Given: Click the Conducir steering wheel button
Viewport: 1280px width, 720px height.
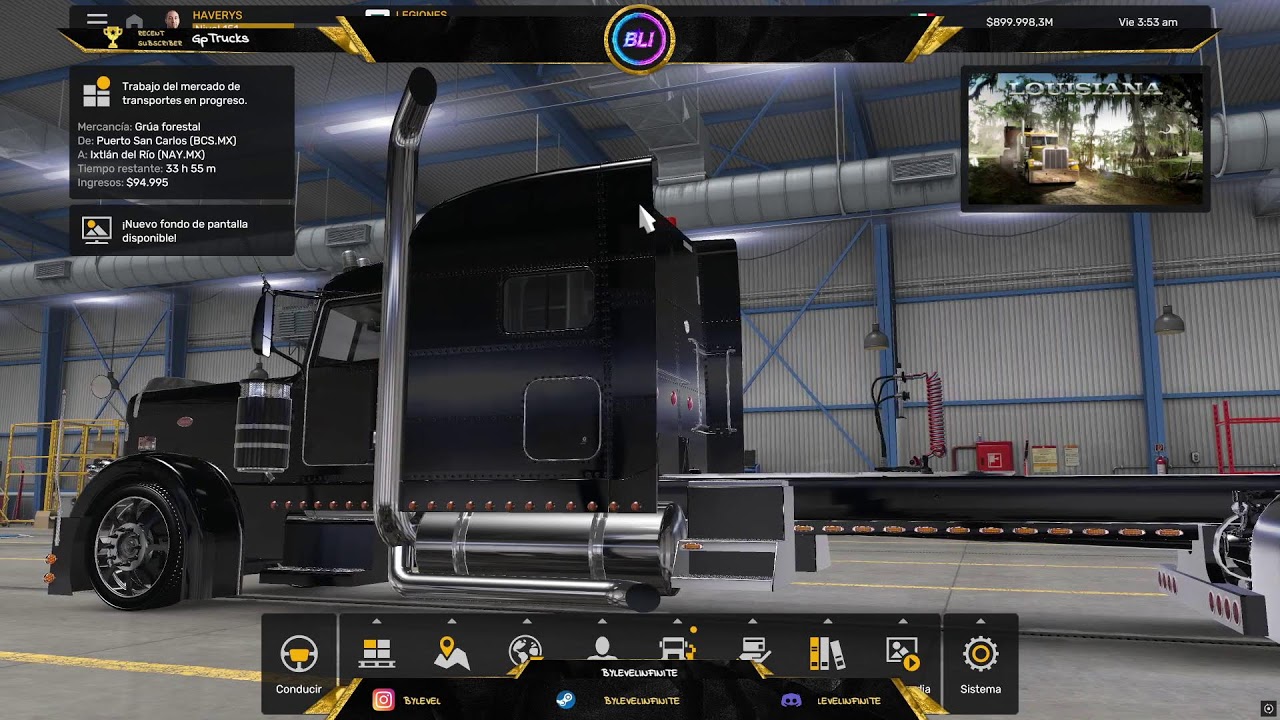Looking at the screenshot, I should tap(299, 664).
